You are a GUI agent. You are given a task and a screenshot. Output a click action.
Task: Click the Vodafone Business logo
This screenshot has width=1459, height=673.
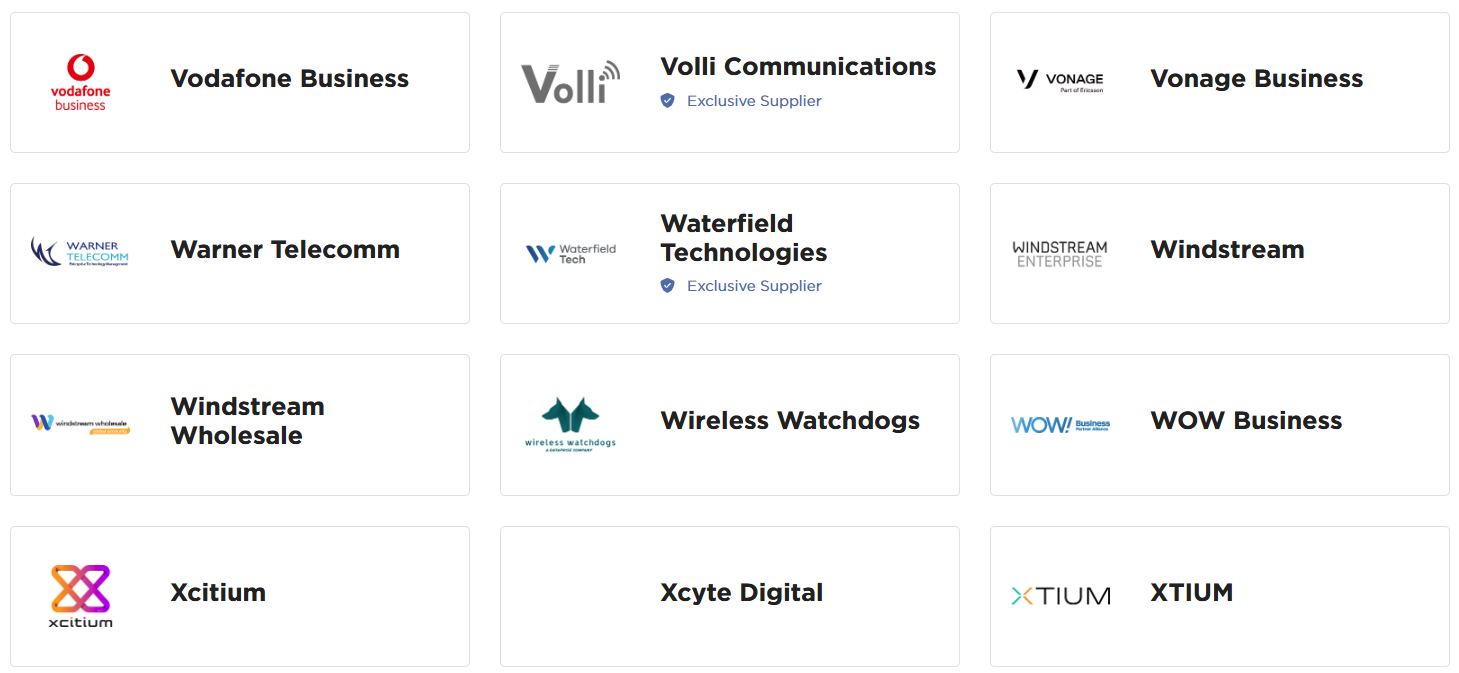(x=80, y=82)
